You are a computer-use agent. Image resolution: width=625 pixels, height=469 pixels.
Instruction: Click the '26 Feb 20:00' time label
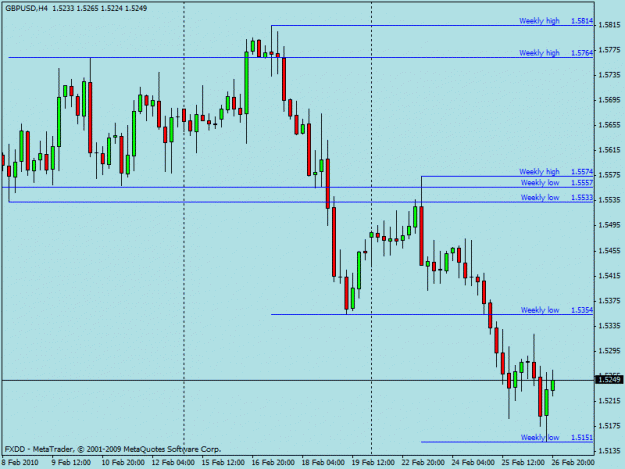573,463
